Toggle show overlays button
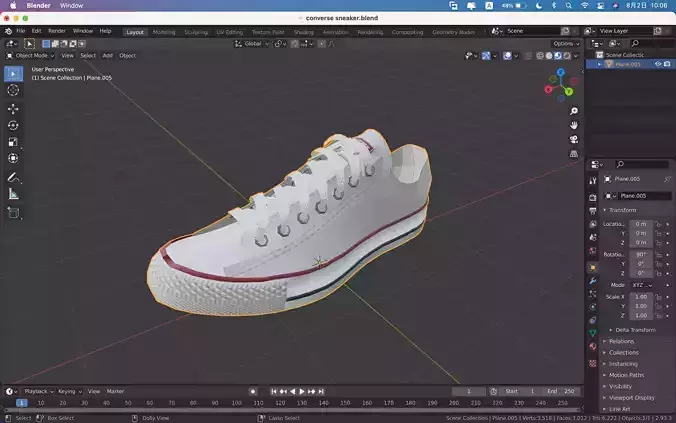Viewport: 676px width, 423px height. (x=507, y=56)
